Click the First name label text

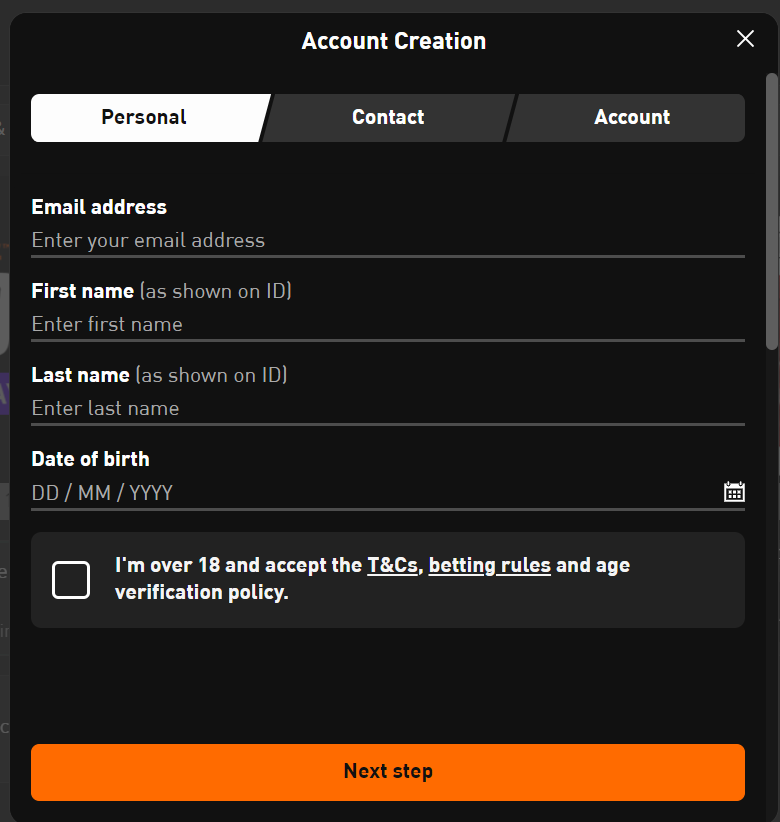tap(83, 291)
